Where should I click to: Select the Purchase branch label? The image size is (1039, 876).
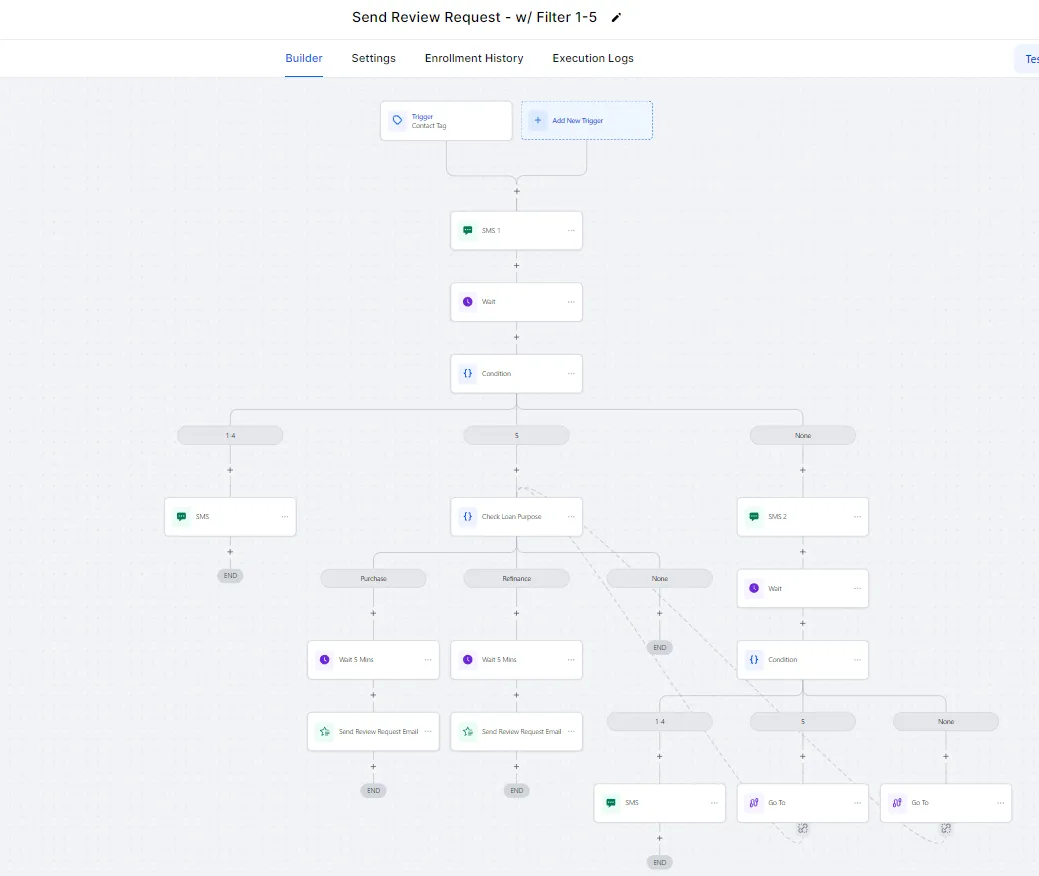[373, 579]
